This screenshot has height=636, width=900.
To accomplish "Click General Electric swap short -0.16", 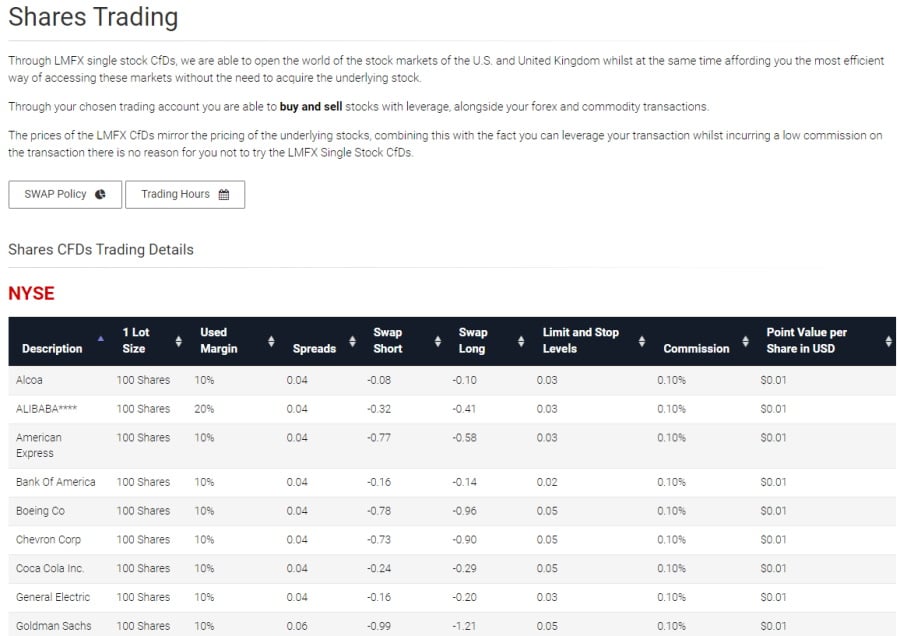I will click(379, 597).
